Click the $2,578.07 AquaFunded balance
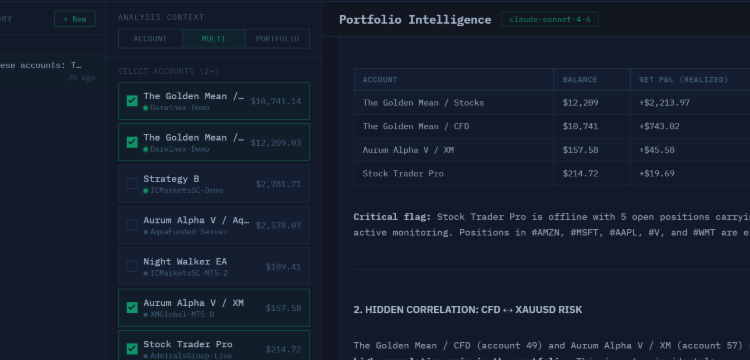The width and height of the screenshot is (750, 360). tap(278, 225)
